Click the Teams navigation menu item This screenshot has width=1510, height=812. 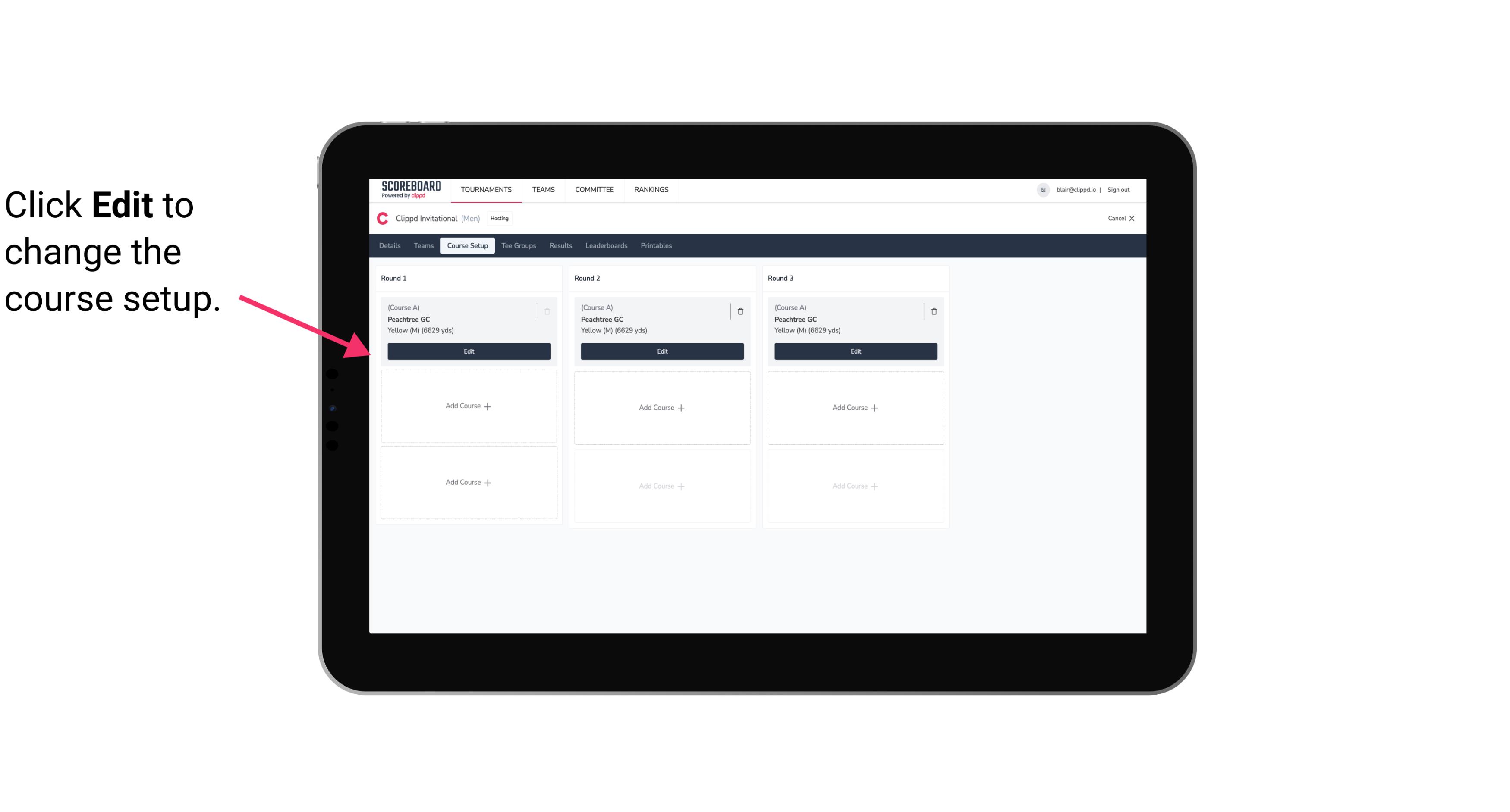point(543,189)
